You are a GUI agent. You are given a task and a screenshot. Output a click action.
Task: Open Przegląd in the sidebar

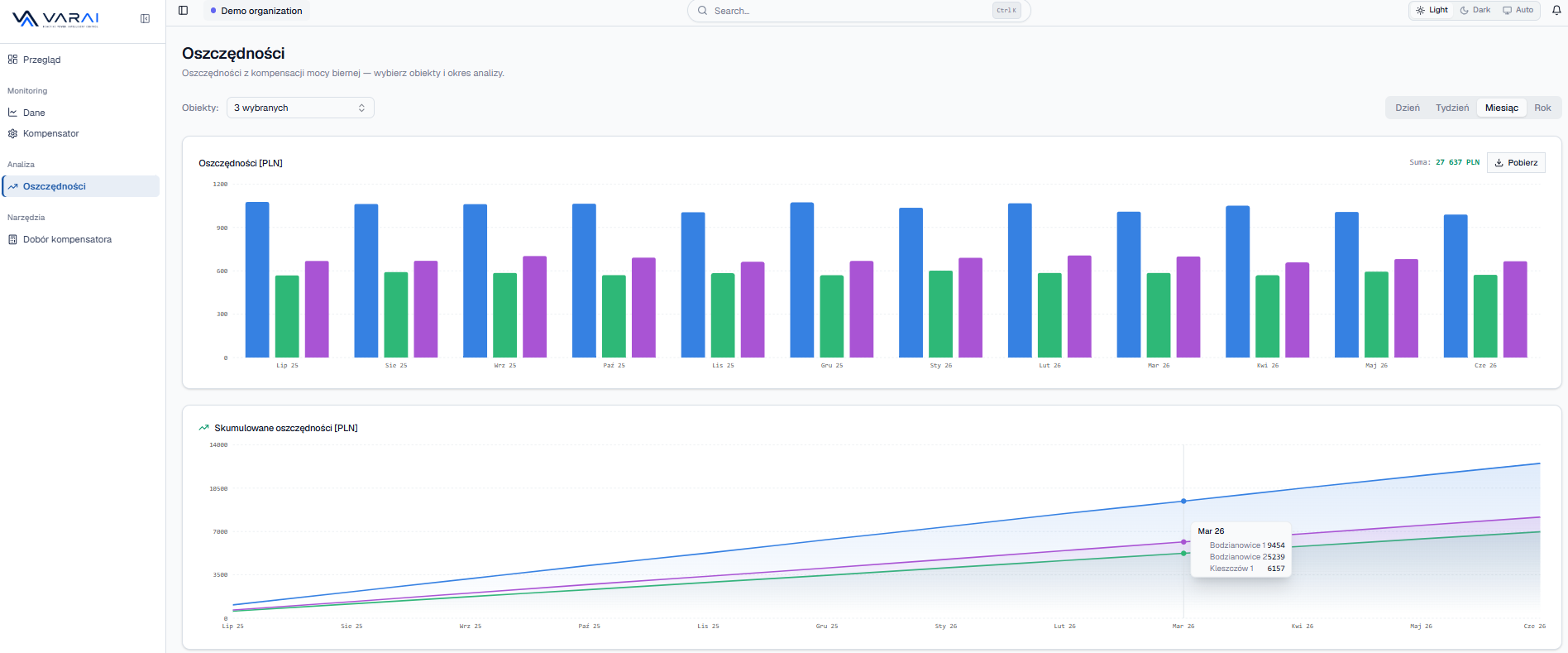80,60
